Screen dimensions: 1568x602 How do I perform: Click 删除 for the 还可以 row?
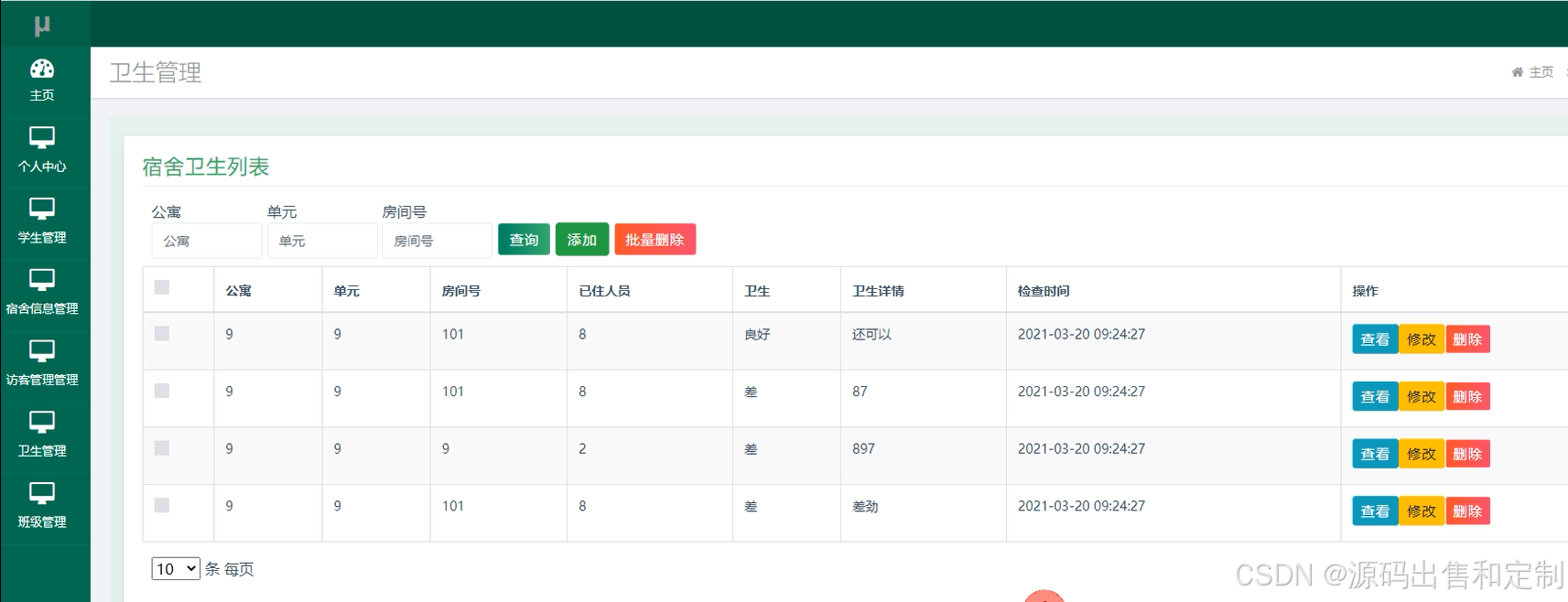(x=1467, y=339)
